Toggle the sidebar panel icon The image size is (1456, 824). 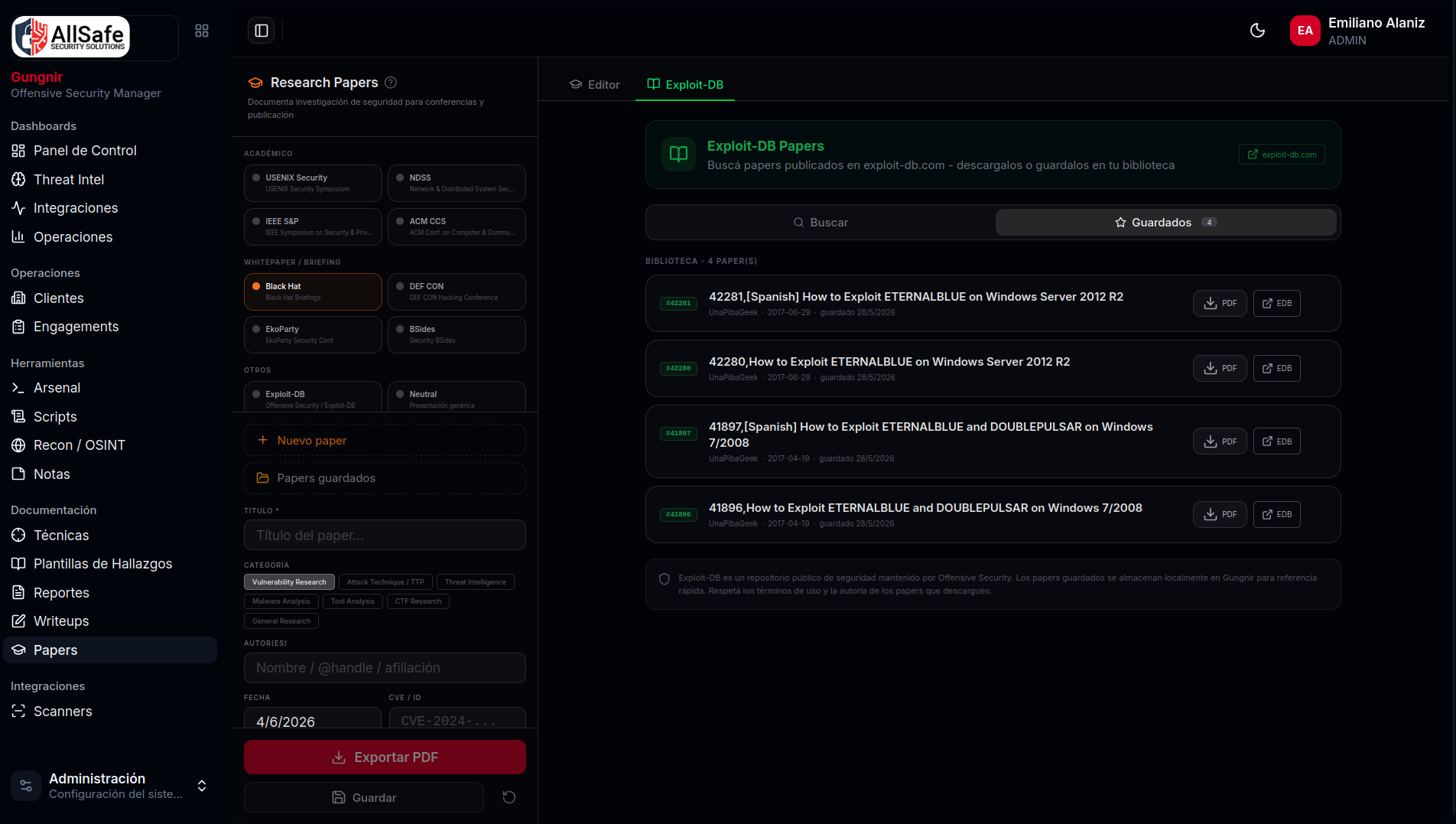pyautogui.click(x=262, y=31)
